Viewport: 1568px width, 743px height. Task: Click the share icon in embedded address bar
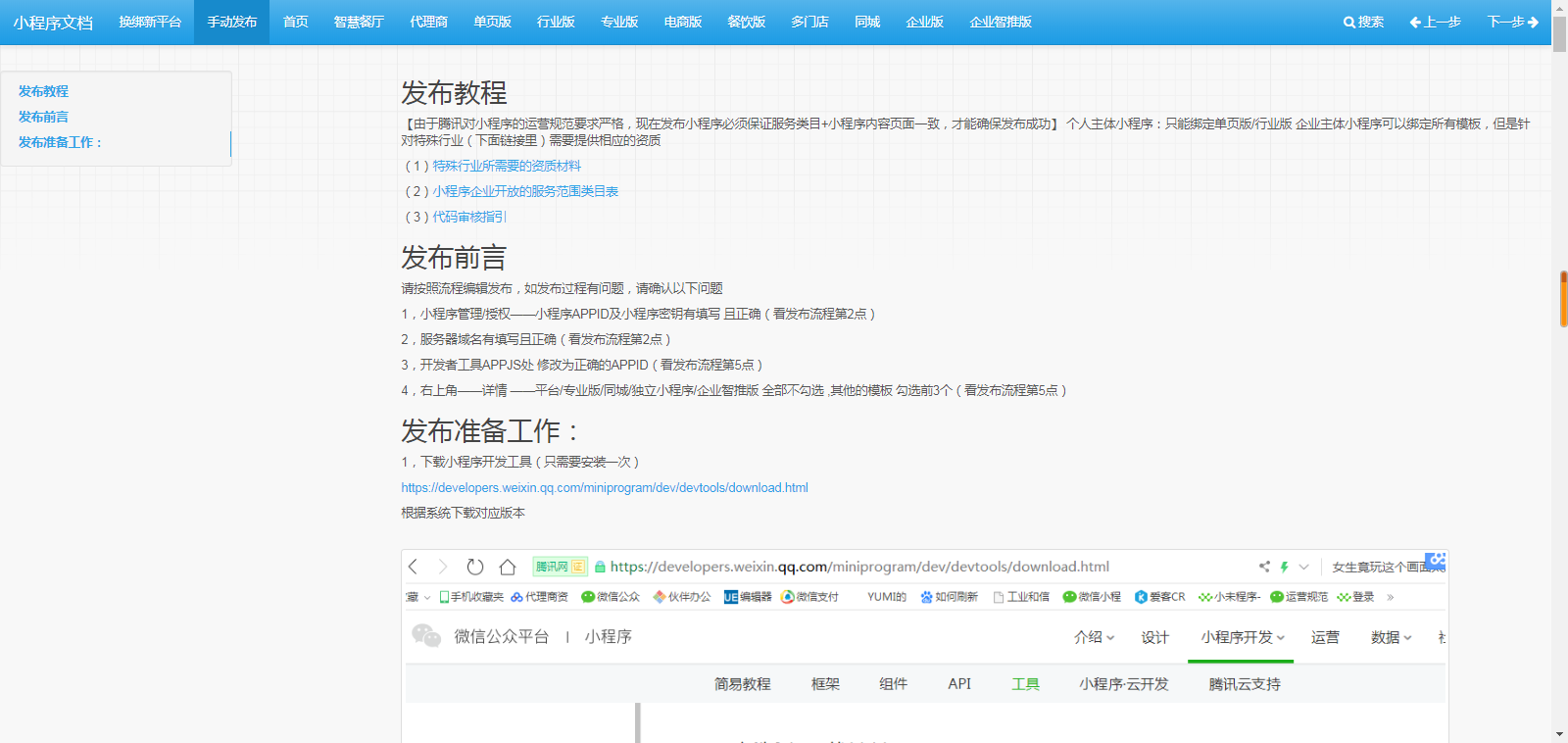(x=1264, y=567)
